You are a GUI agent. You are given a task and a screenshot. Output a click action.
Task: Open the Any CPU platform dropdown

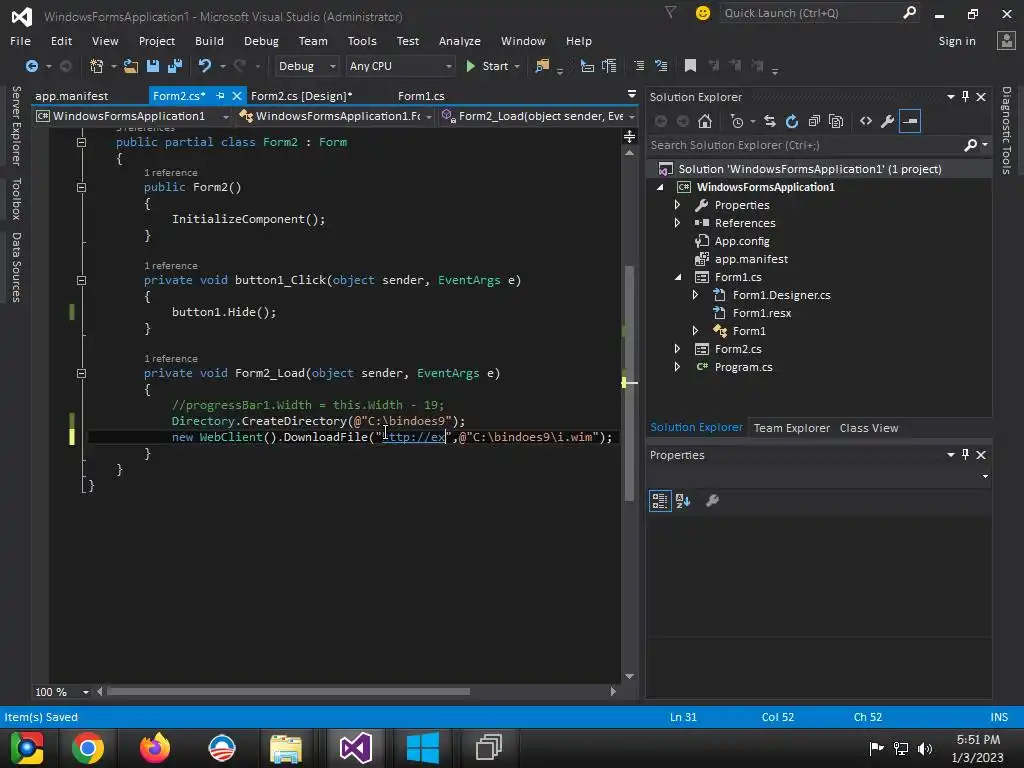[x=400, y=66]
